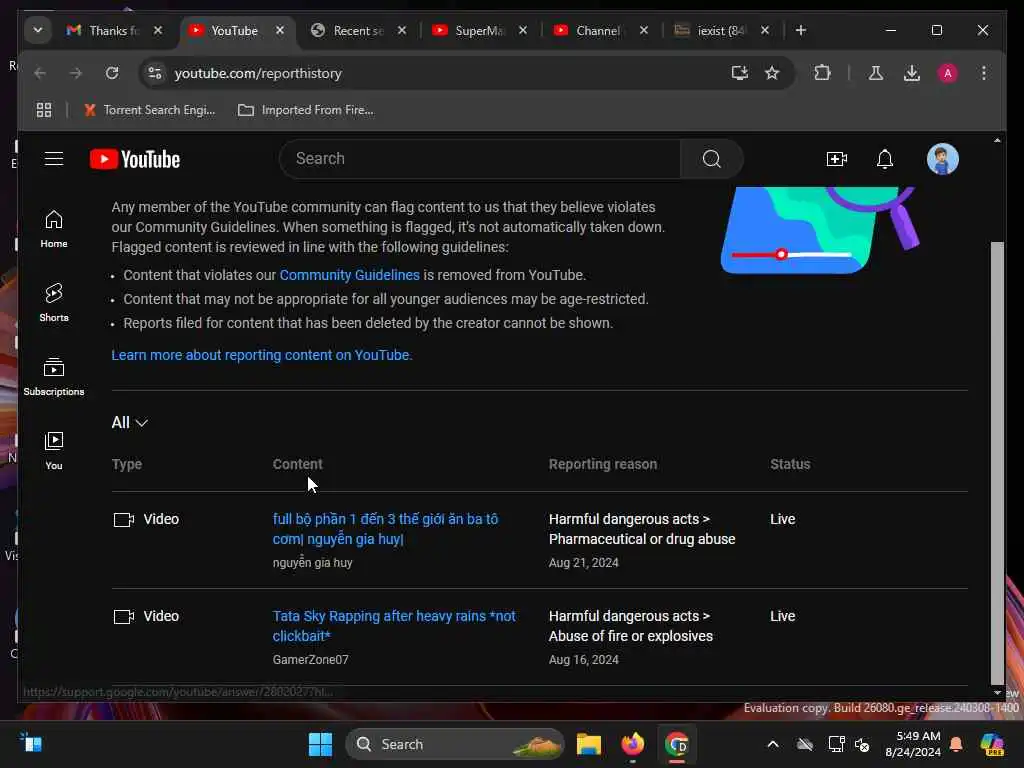Click the address bar URL
This screenshot has height=768, width=1024.
pyautogui.click(x=258, y=73)
